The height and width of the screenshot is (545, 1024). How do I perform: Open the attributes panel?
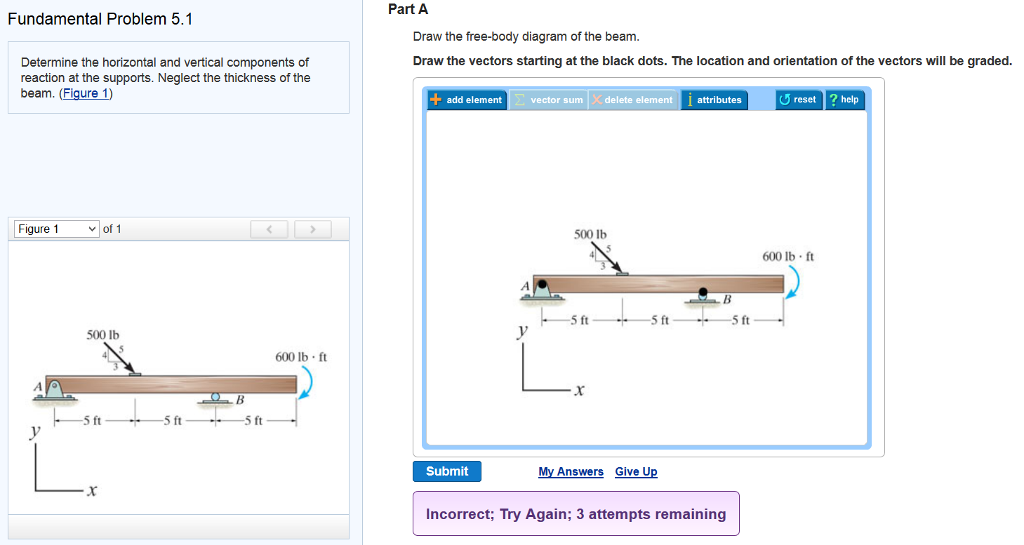click(714, 100)
